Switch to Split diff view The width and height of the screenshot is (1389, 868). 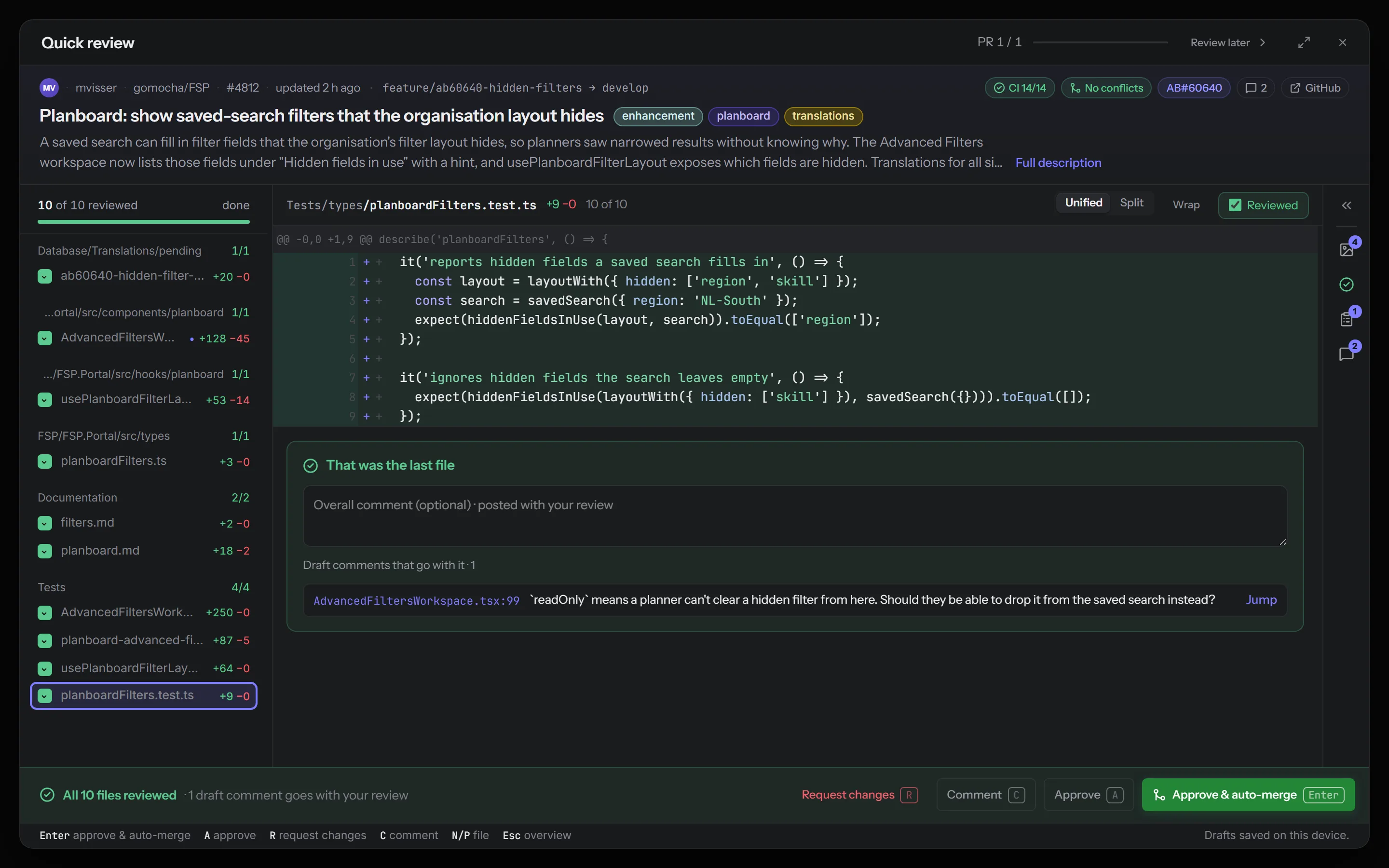pos(1131,203)
